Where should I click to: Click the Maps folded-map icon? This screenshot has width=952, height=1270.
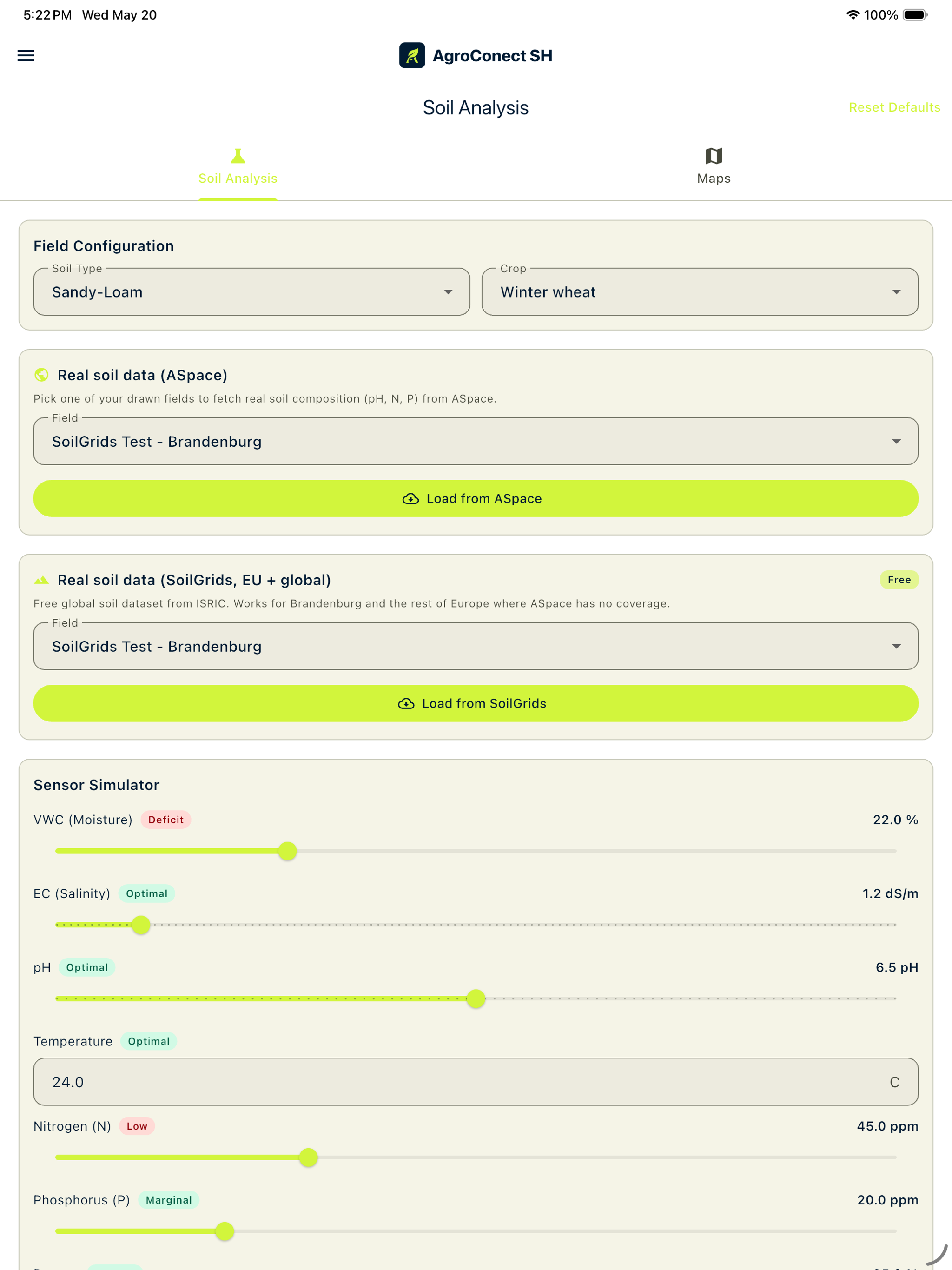pyautogui.click(x=714, y=156)
